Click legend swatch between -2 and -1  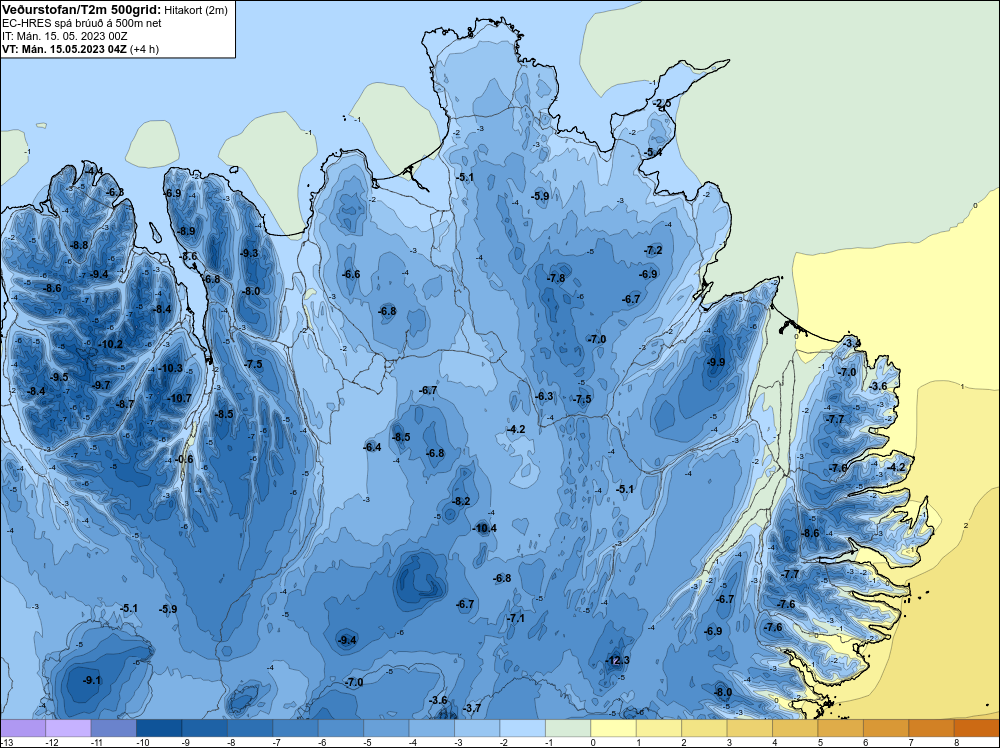point(522,728)
